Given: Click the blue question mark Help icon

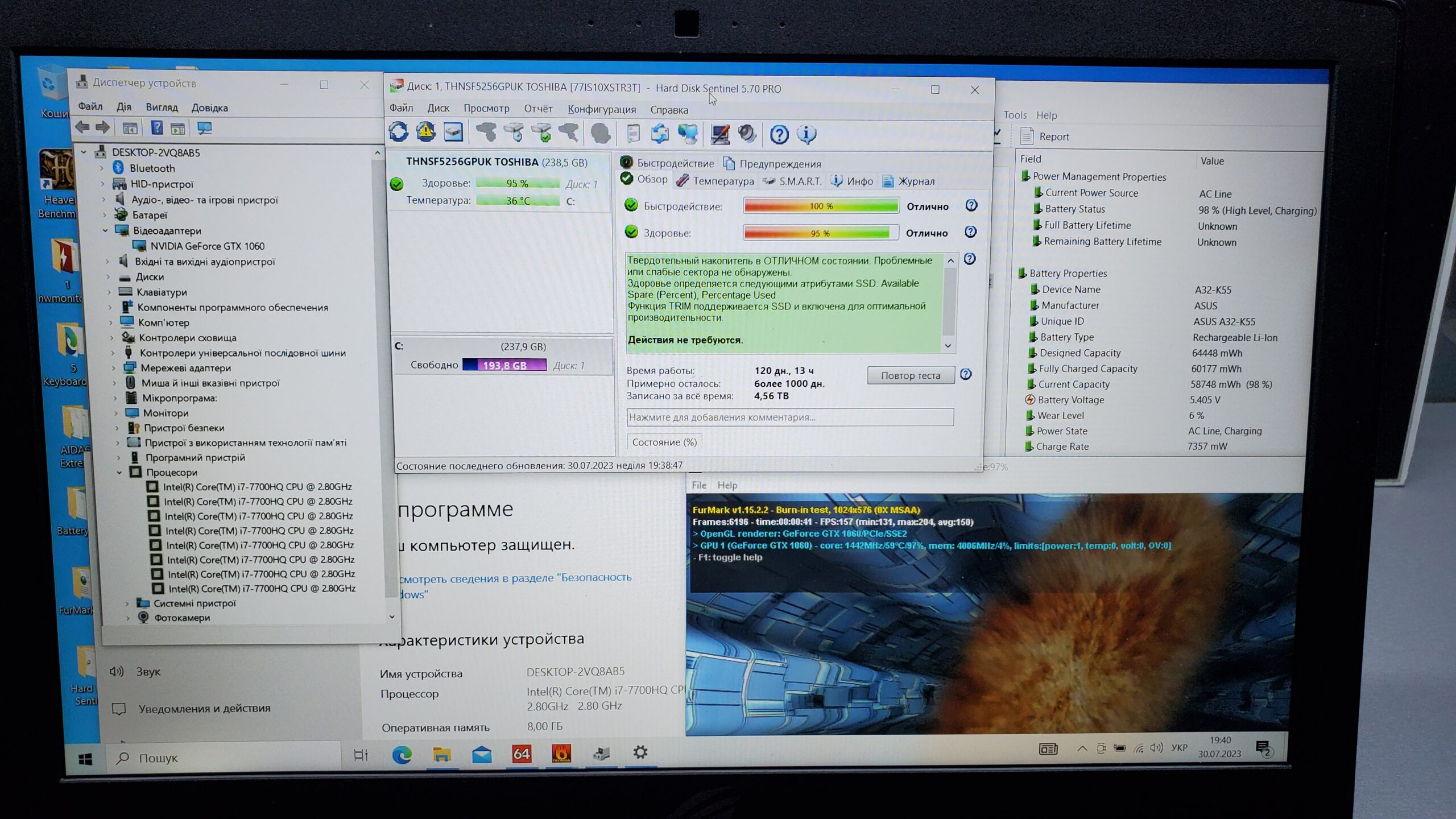Looking at the screenshot, I should [779, 135].
